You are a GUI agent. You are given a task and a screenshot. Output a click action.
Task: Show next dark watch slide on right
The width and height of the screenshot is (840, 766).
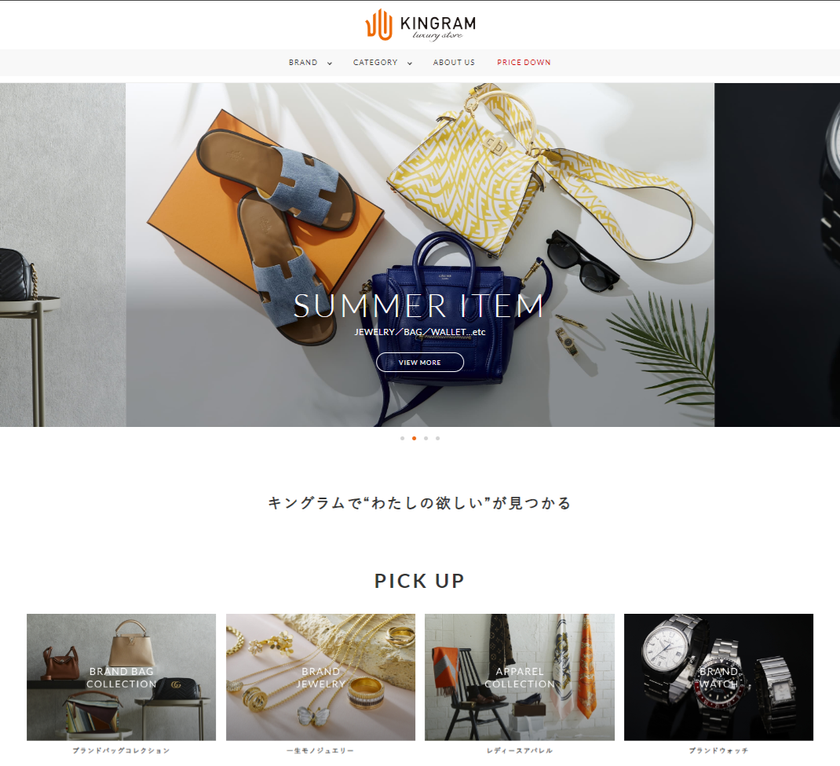coord(777,255)
